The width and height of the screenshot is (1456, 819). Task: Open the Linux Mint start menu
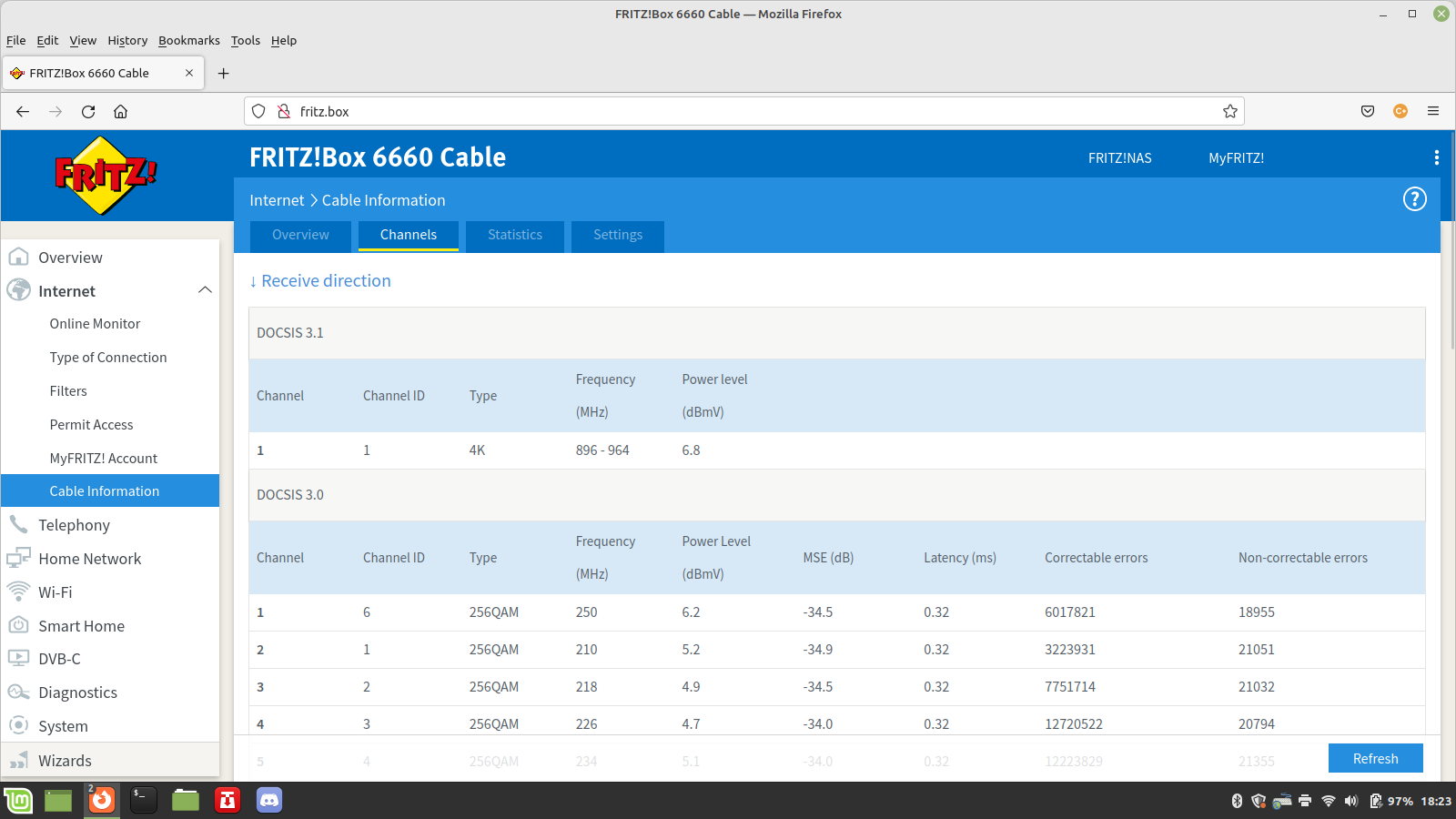tap(18, 801)
